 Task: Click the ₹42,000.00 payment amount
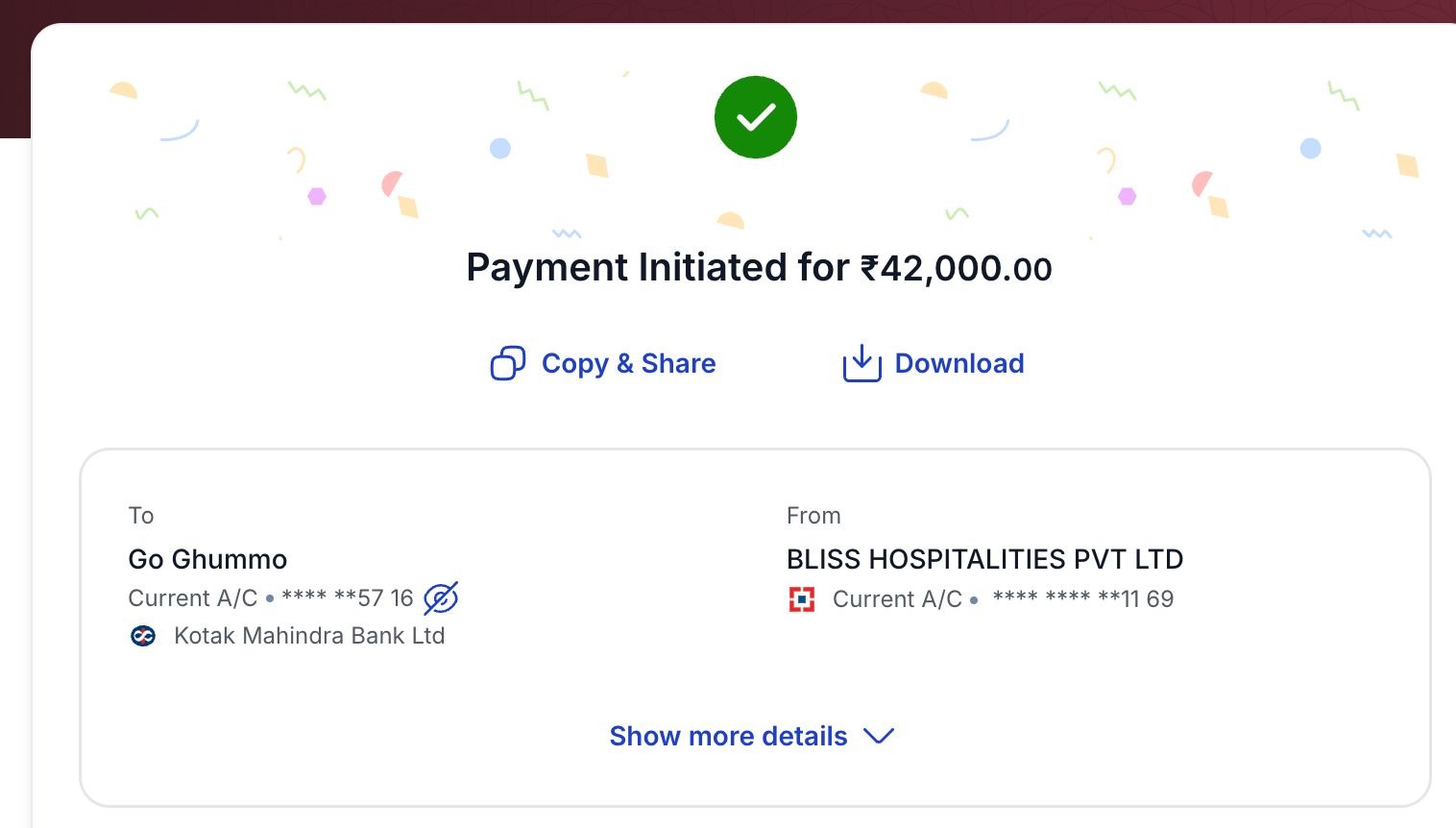pos(956,268)
